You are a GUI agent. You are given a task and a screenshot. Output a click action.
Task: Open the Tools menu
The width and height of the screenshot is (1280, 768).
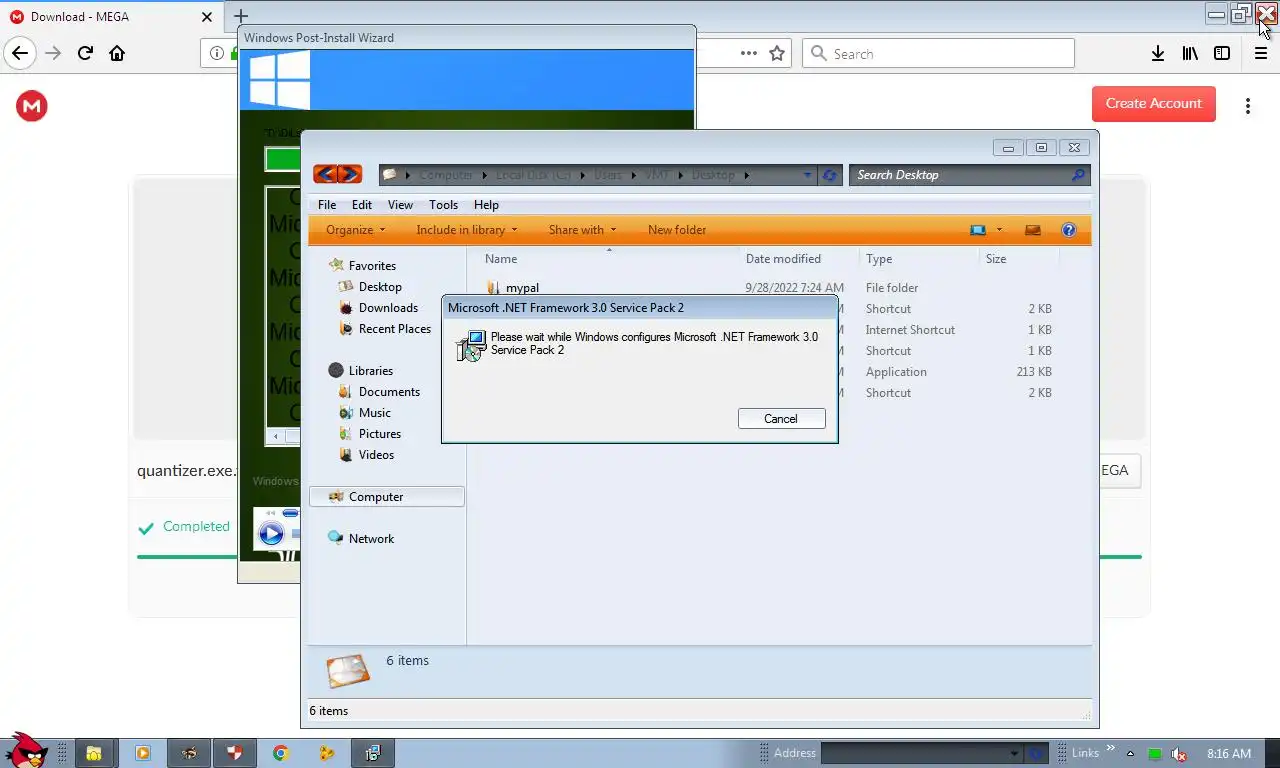tap(443, 205)
